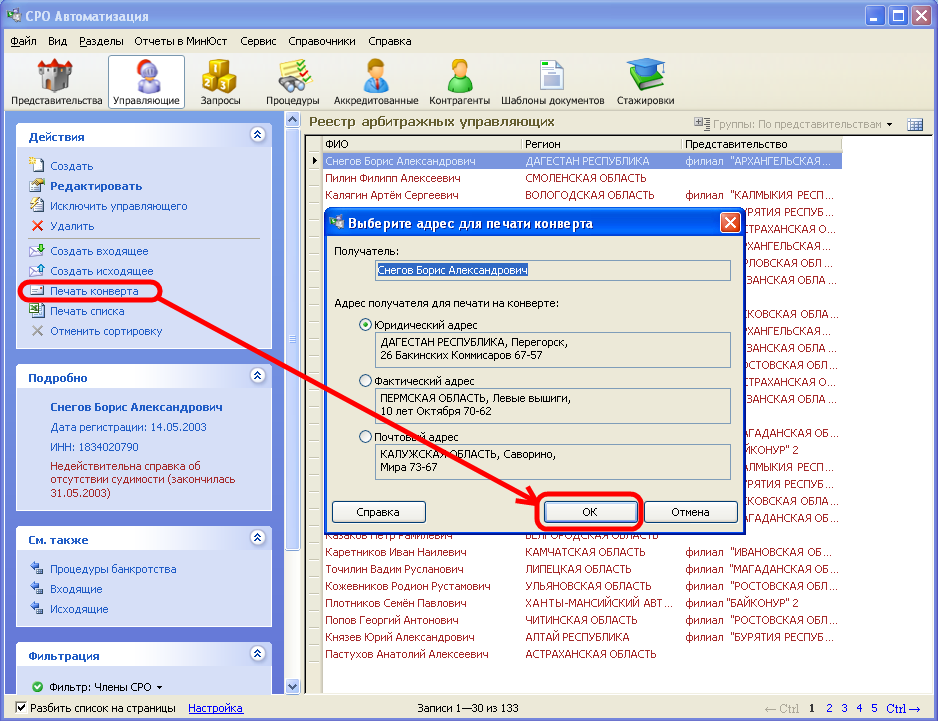Choose the Почтовый адрес radio option
The height and width of the screenshot is (721, 938).
point(365,437)
